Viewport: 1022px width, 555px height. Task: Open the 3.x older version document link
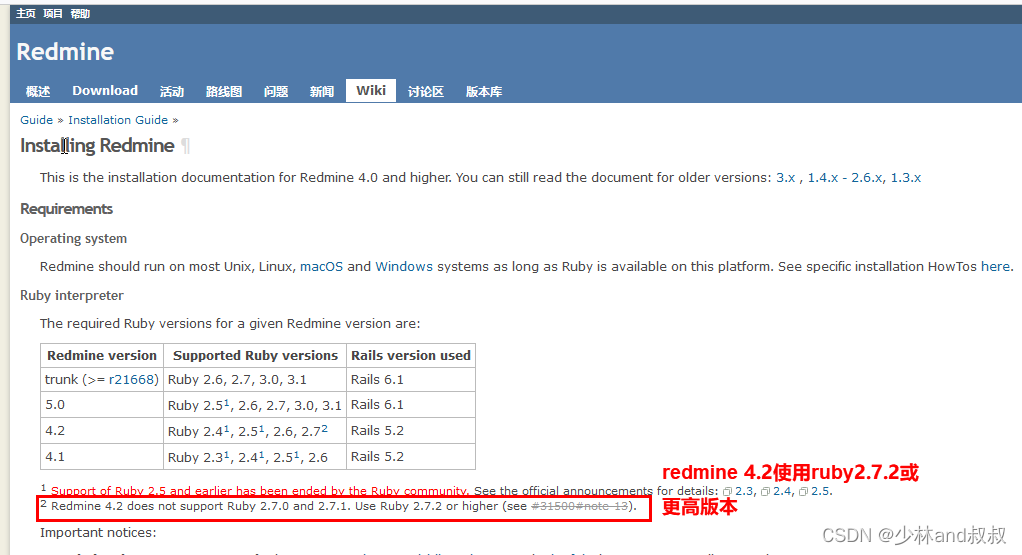point(785,178)
